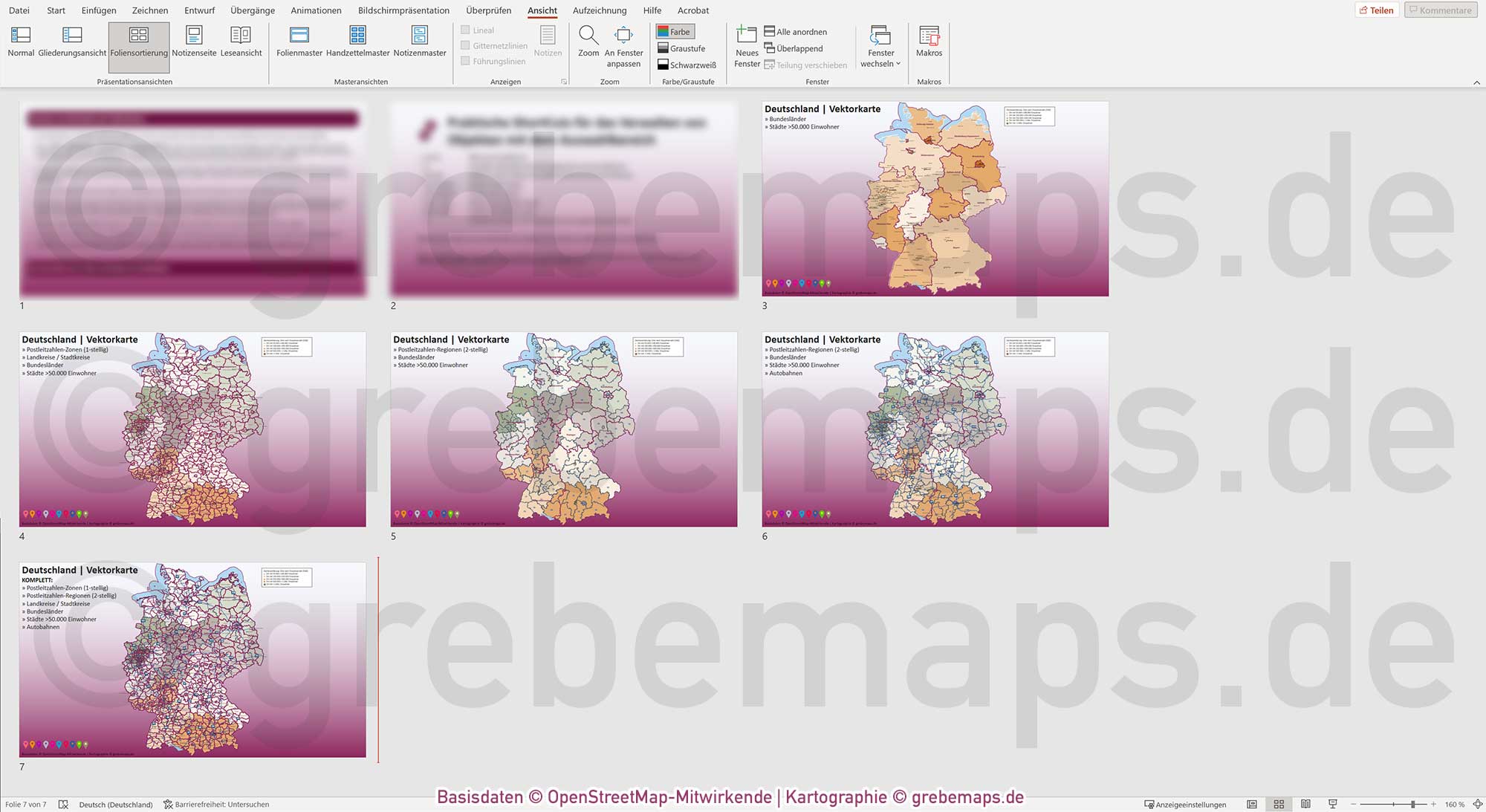The image size is (1486, 812).
Task: Enable the Führungslinien checkbox
Action: click(x=465, y=61)
